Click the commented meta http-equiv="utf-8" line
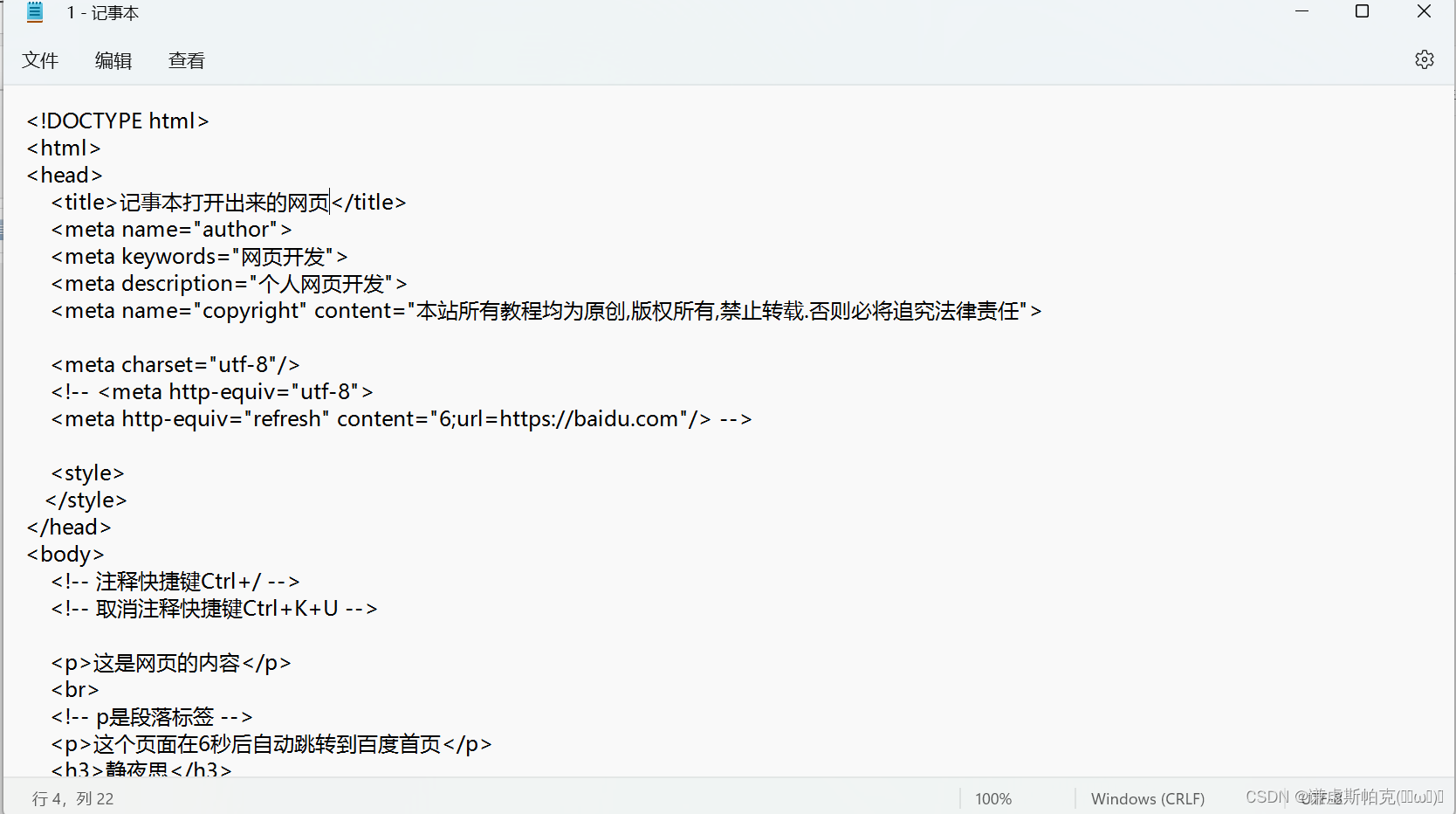 tap(212, 391)
